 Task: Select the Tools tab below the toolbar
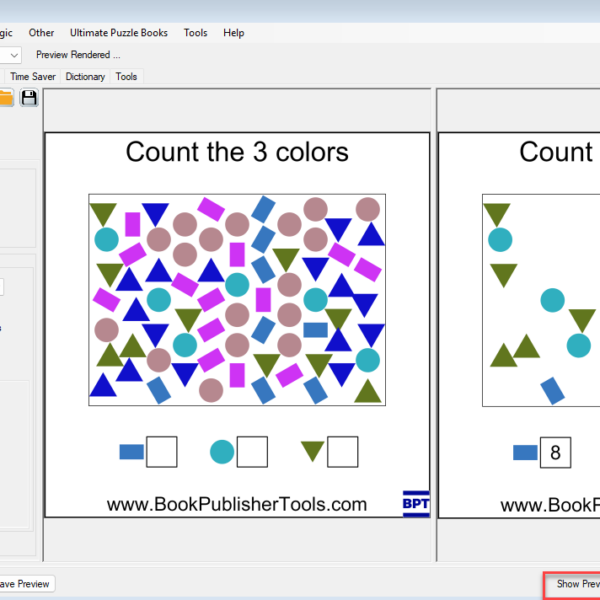pos(126,76)
